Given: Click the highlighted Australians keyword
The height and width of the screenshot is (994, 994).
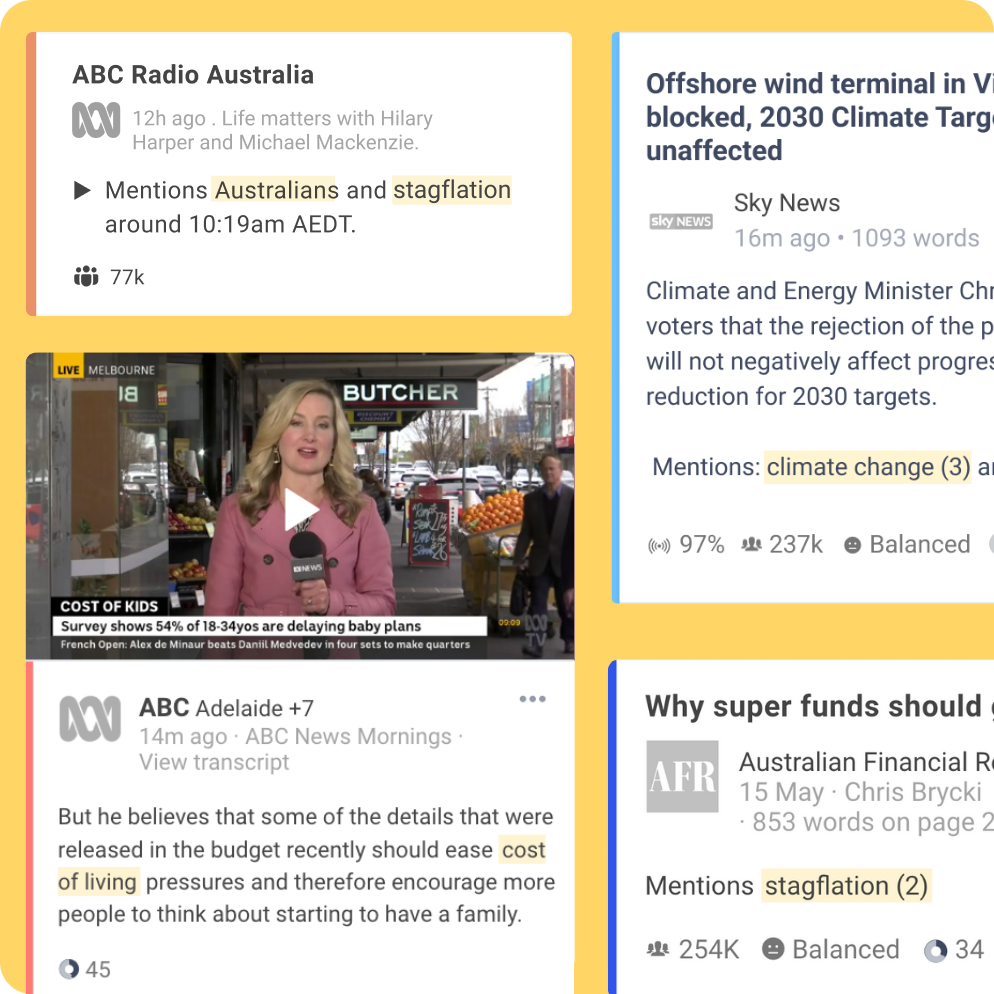Looking at the screenshot, I should [274, 190].
